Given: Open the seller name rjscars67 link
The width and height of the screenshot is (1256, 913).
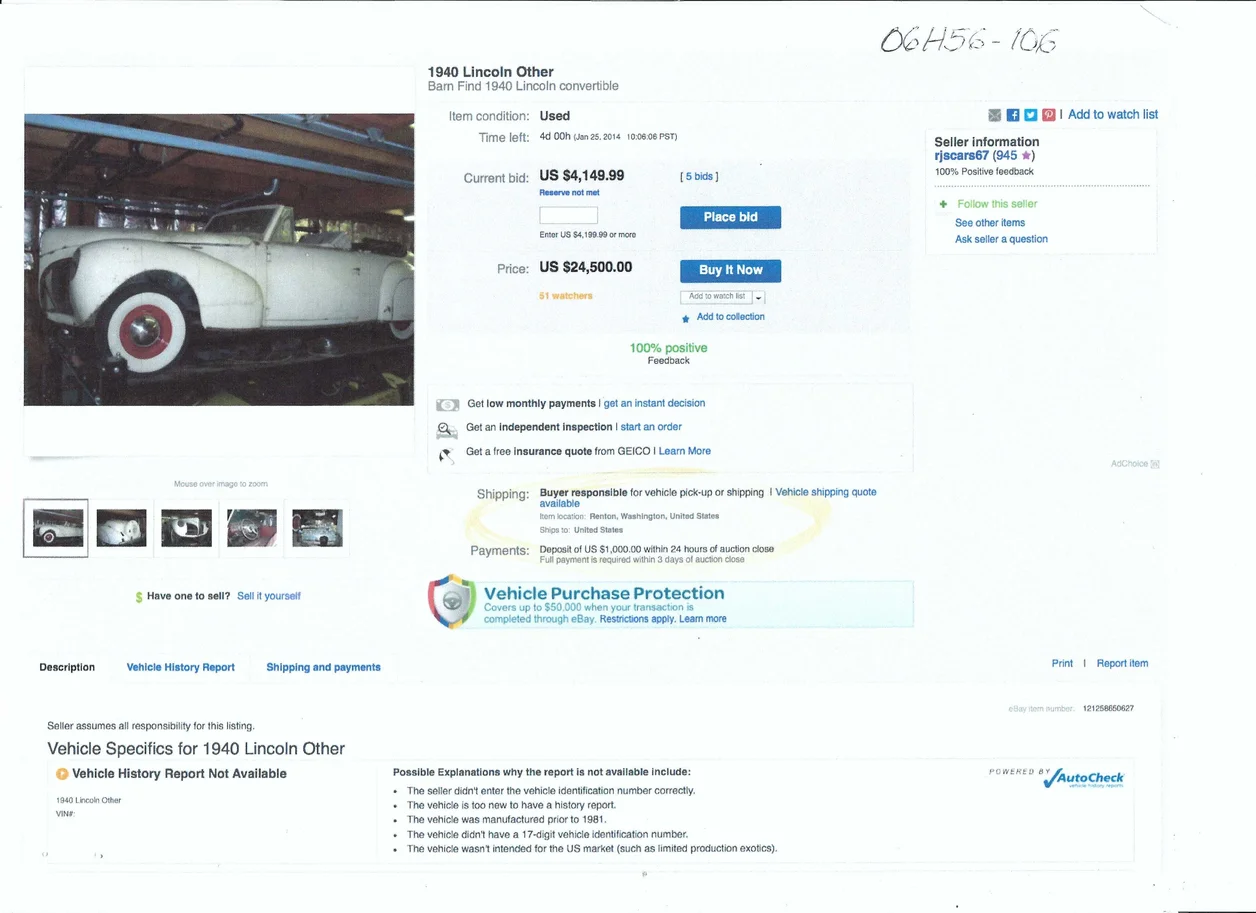Looking at the screenshot, I should tap(961, 156).
